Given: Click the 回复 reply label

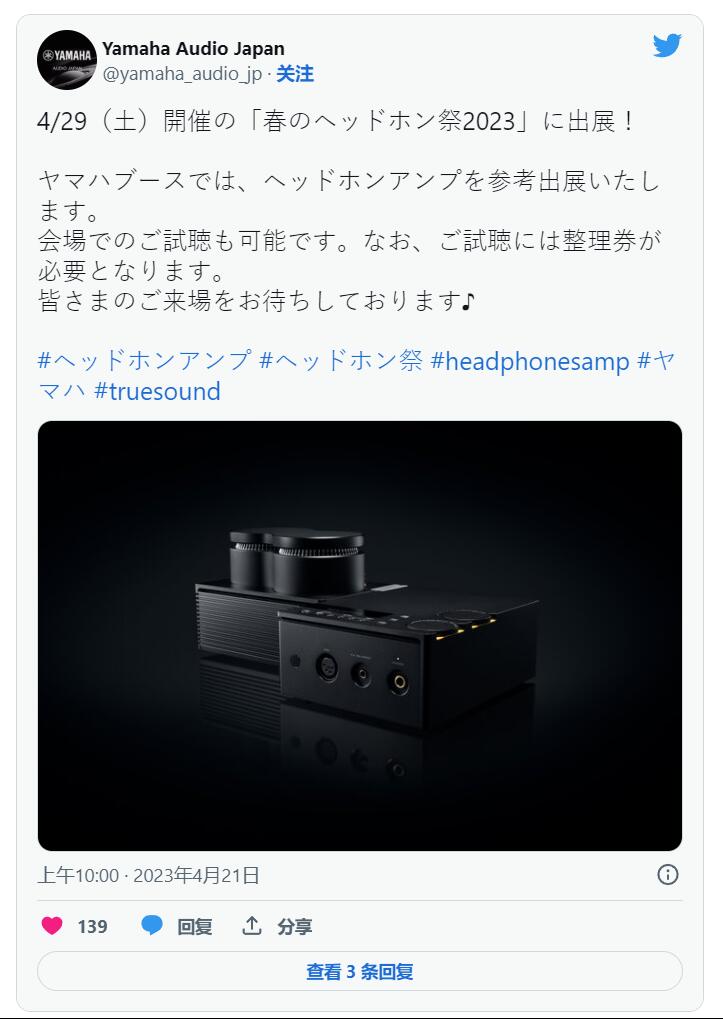Looking at the screenshot, I should pyautogui.click(x=194, y=926).
